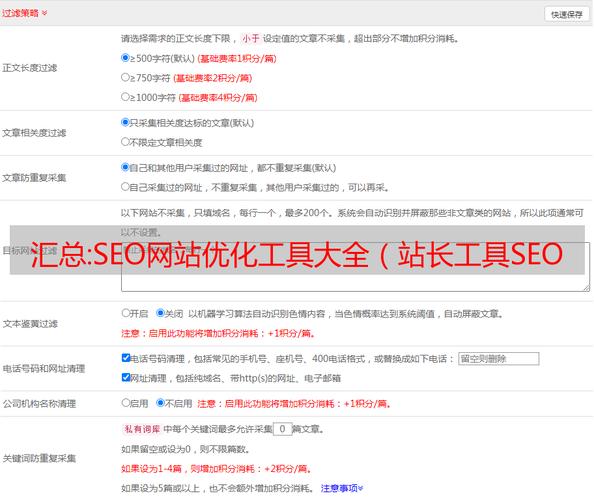The width and height of the screenshot is (594, 500).
Task: Select the ≥750字符 length option
Action: coord(125,77)
